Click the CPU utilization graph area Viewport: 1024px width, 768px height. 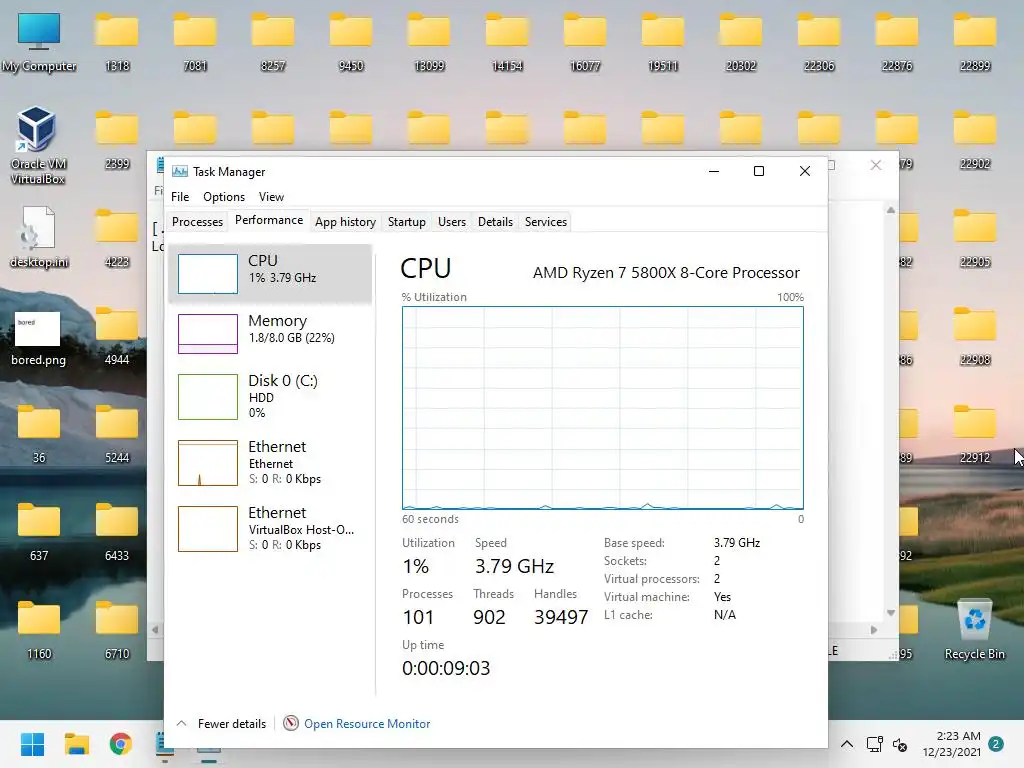click(603, 408)
